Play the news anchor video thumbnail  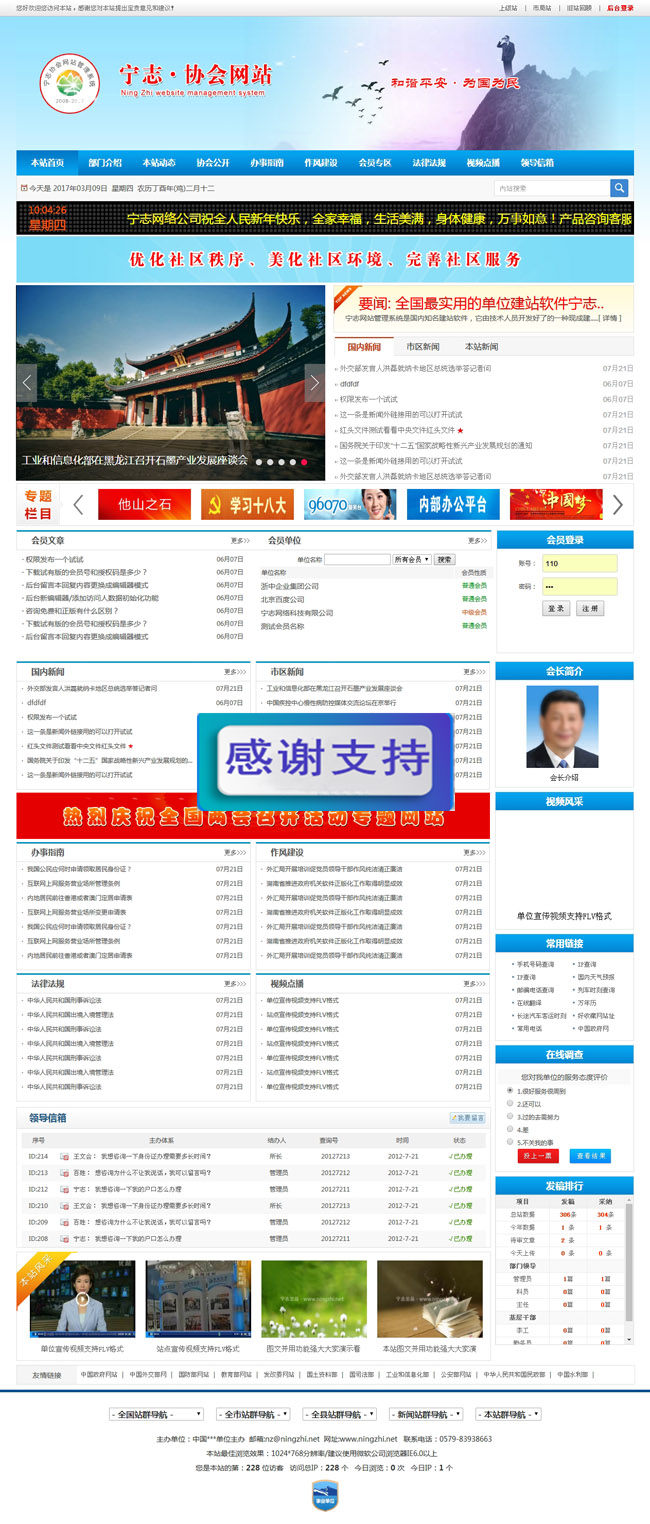pos(82,1299)
